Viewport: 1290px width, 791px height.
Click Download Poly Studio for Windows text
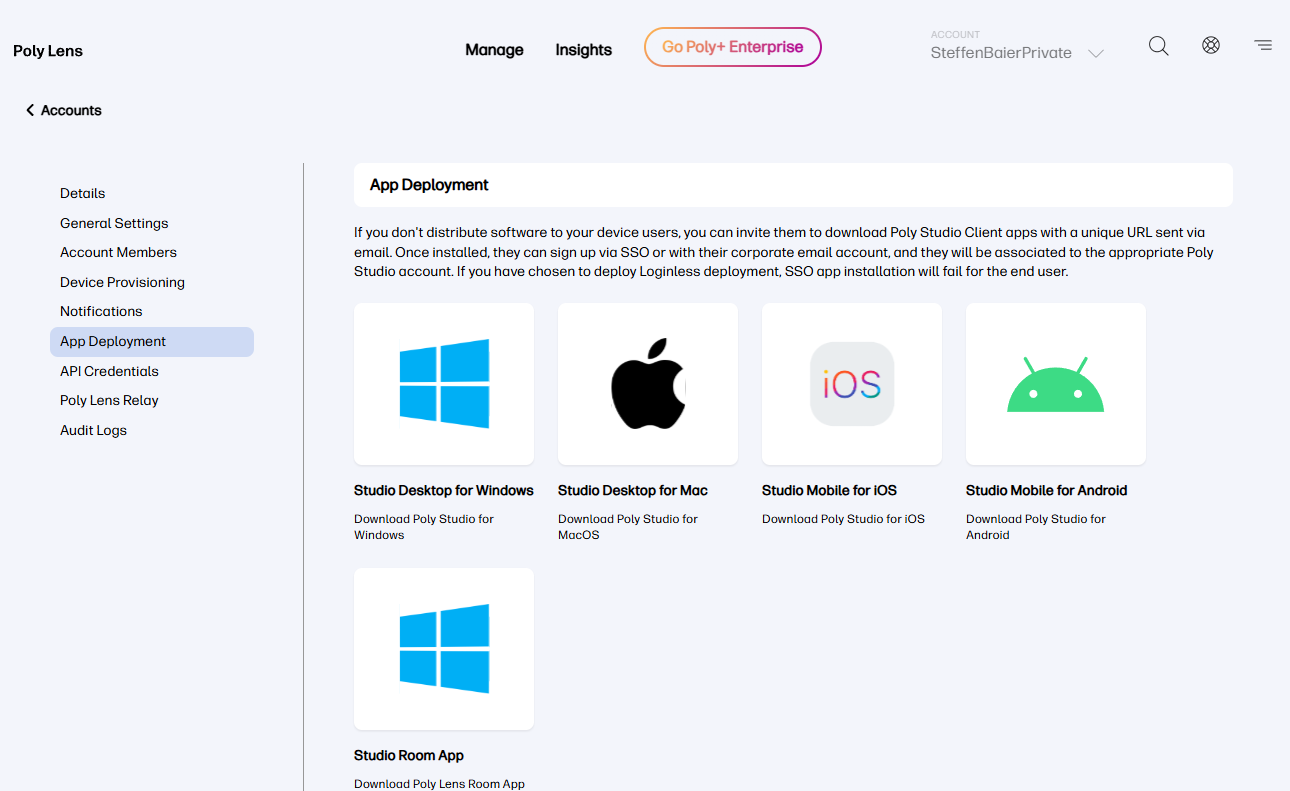[424, 527]
